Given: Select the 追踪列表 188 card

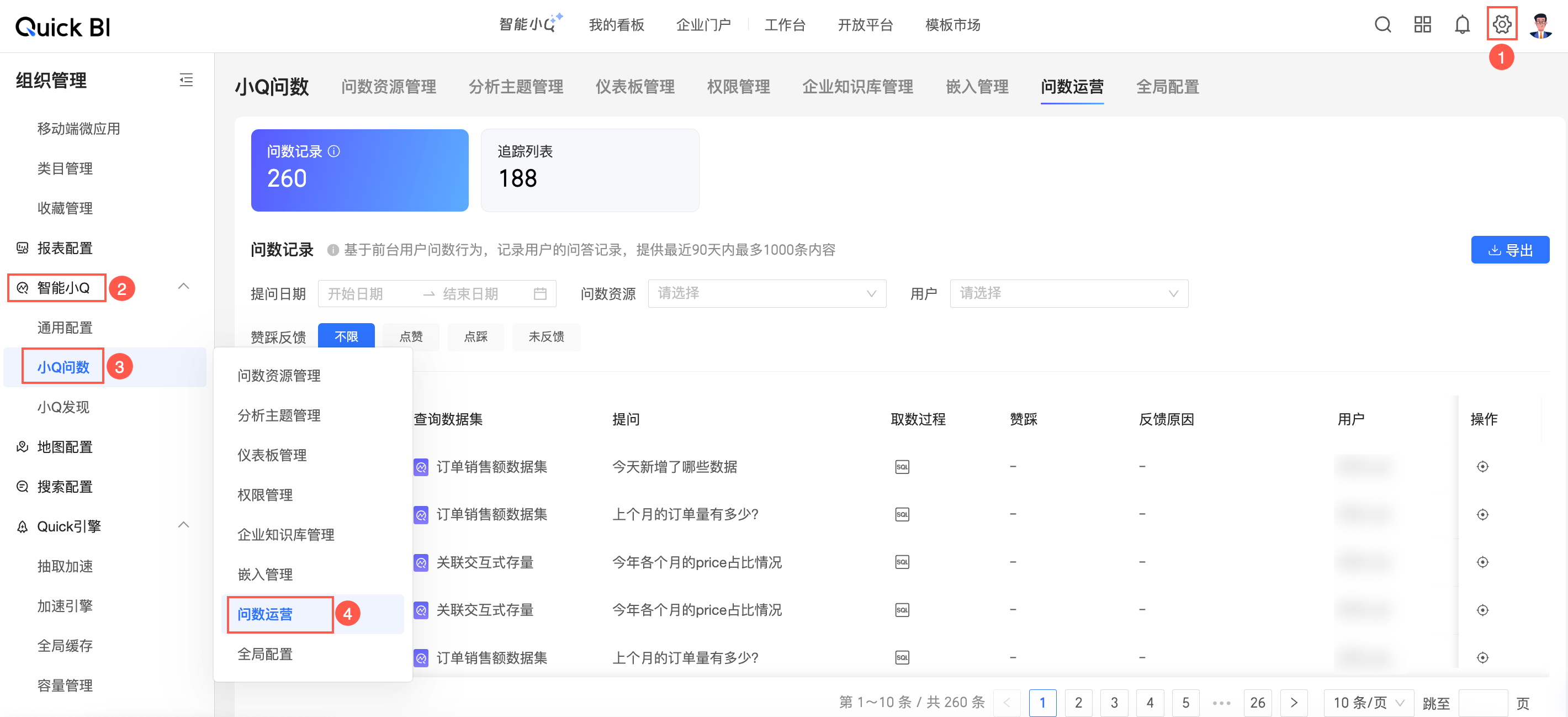Looking at the screenshot, I should [590, 171].
